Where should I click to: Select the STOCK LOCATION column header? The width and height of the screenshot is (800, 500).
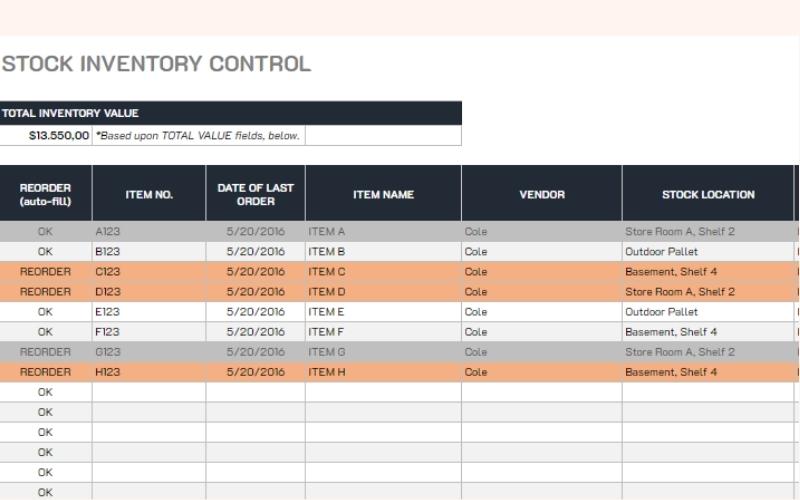(x=707, y=194)
